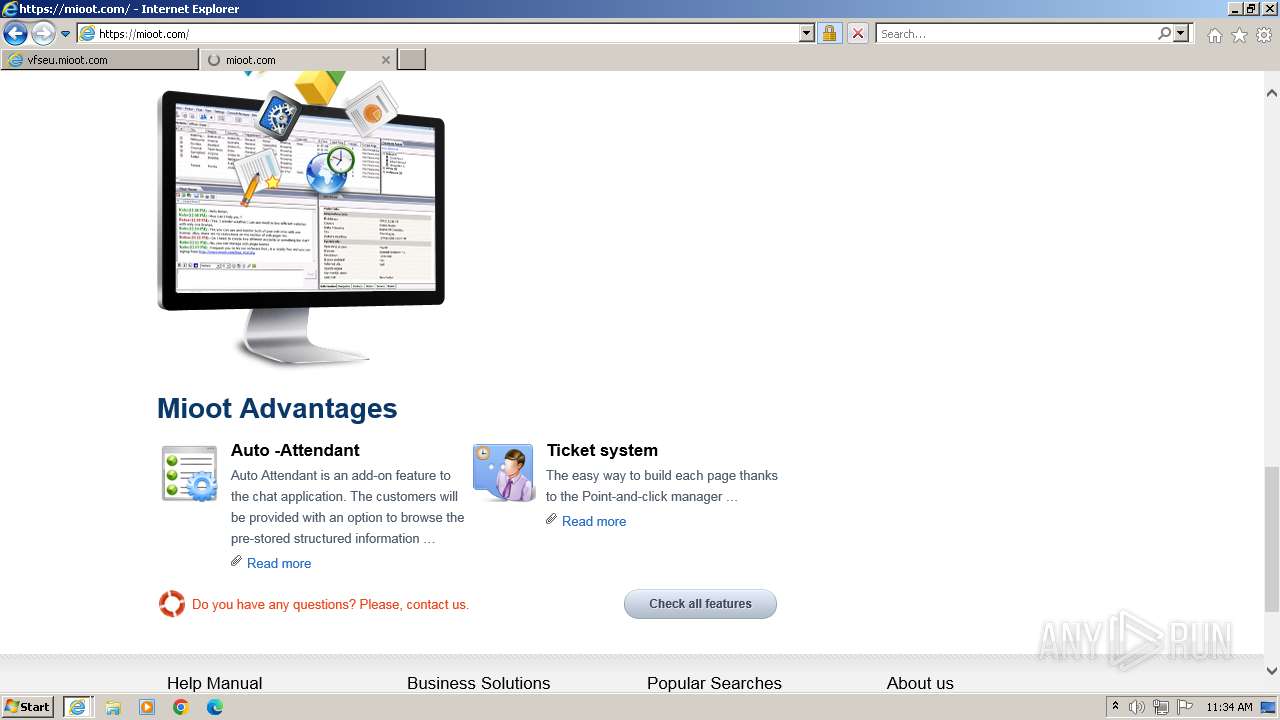Expand the address bar autocomplete dropdown
Image resolution: width=1280 pixels, height=720 pixels.
[x=807, y=34]
